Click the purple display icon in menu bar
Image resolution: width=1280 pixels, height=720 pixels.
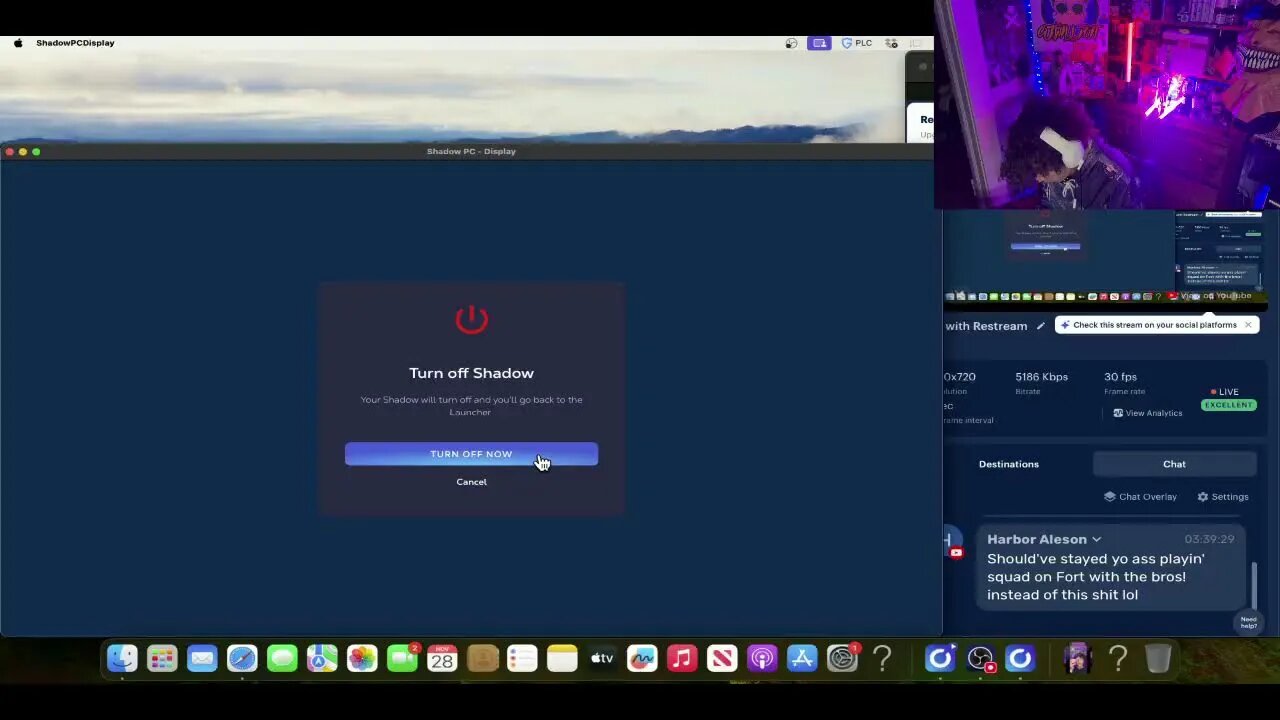point(819,43)
